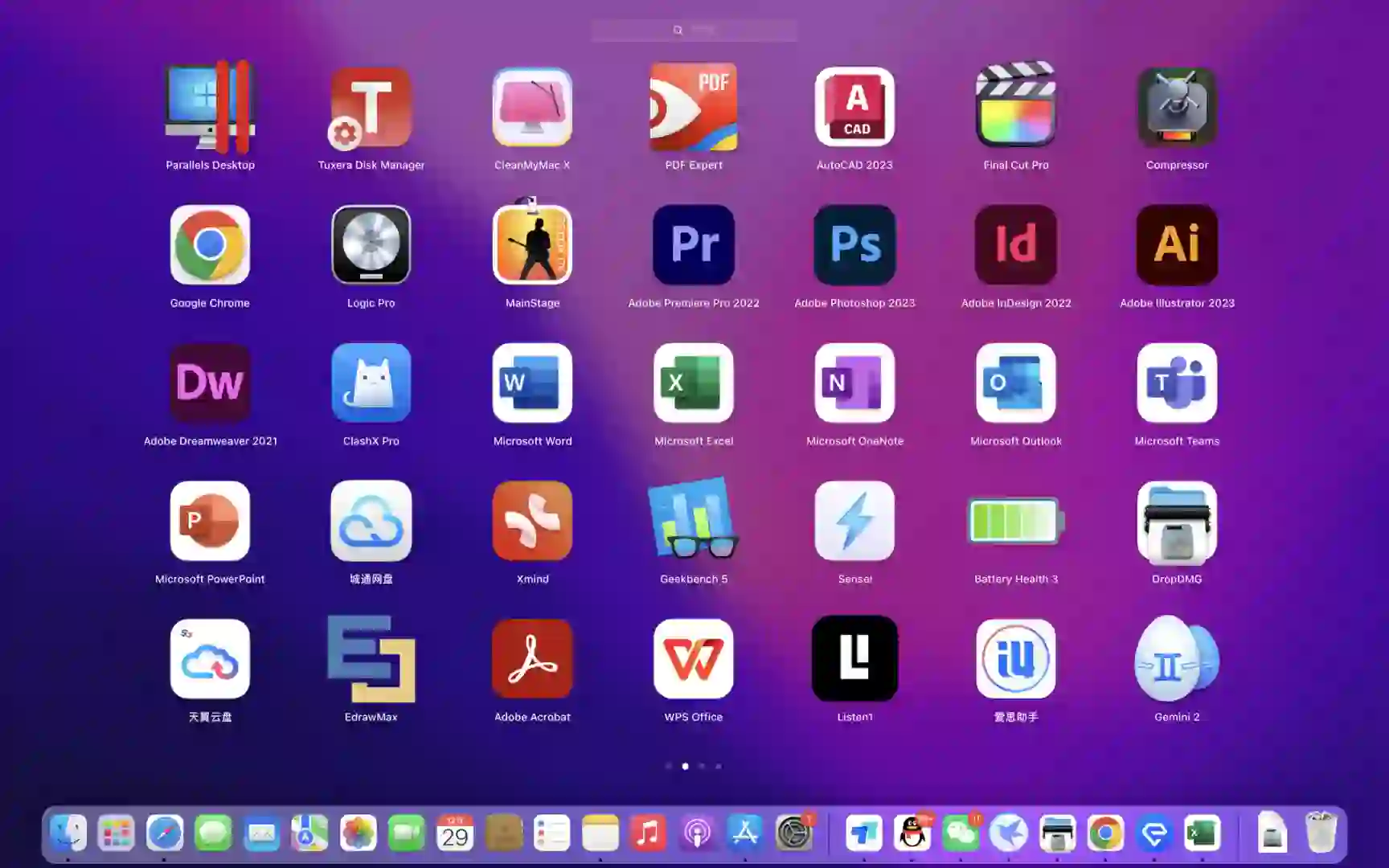Open Adobe Dreamweaver 2021
This screenshot has height=868, width=1389.
click(x=211, y=383)
